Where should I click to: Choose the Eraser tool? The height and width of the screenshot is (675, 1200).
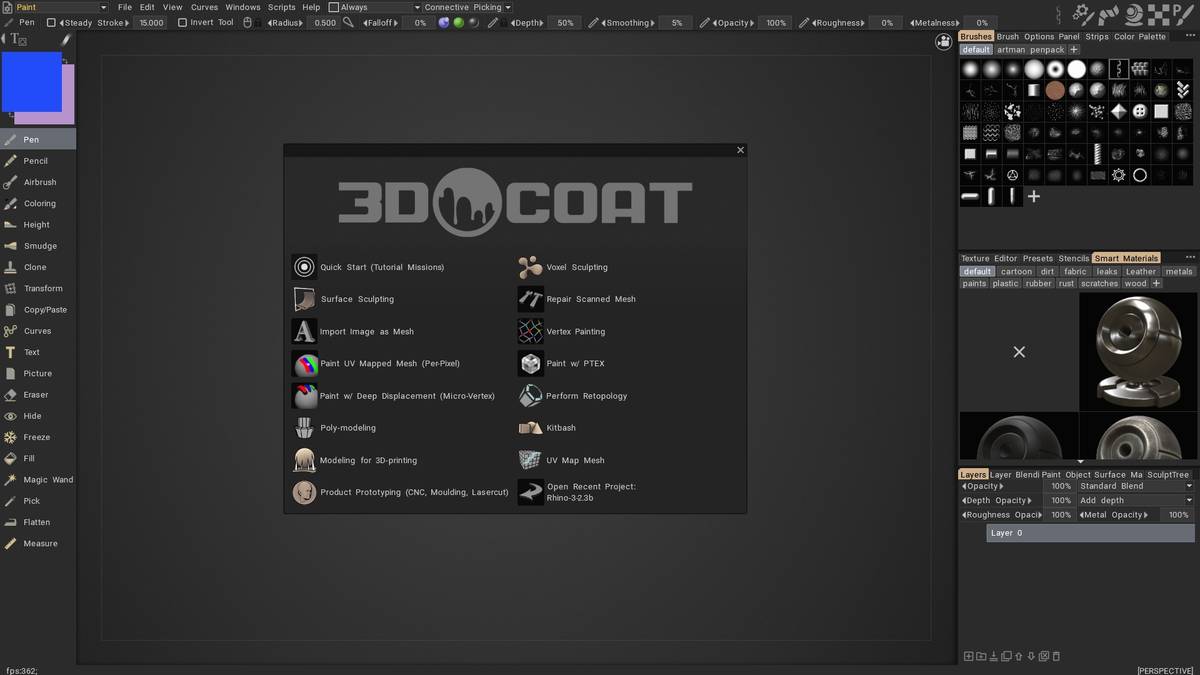(35, 395)
